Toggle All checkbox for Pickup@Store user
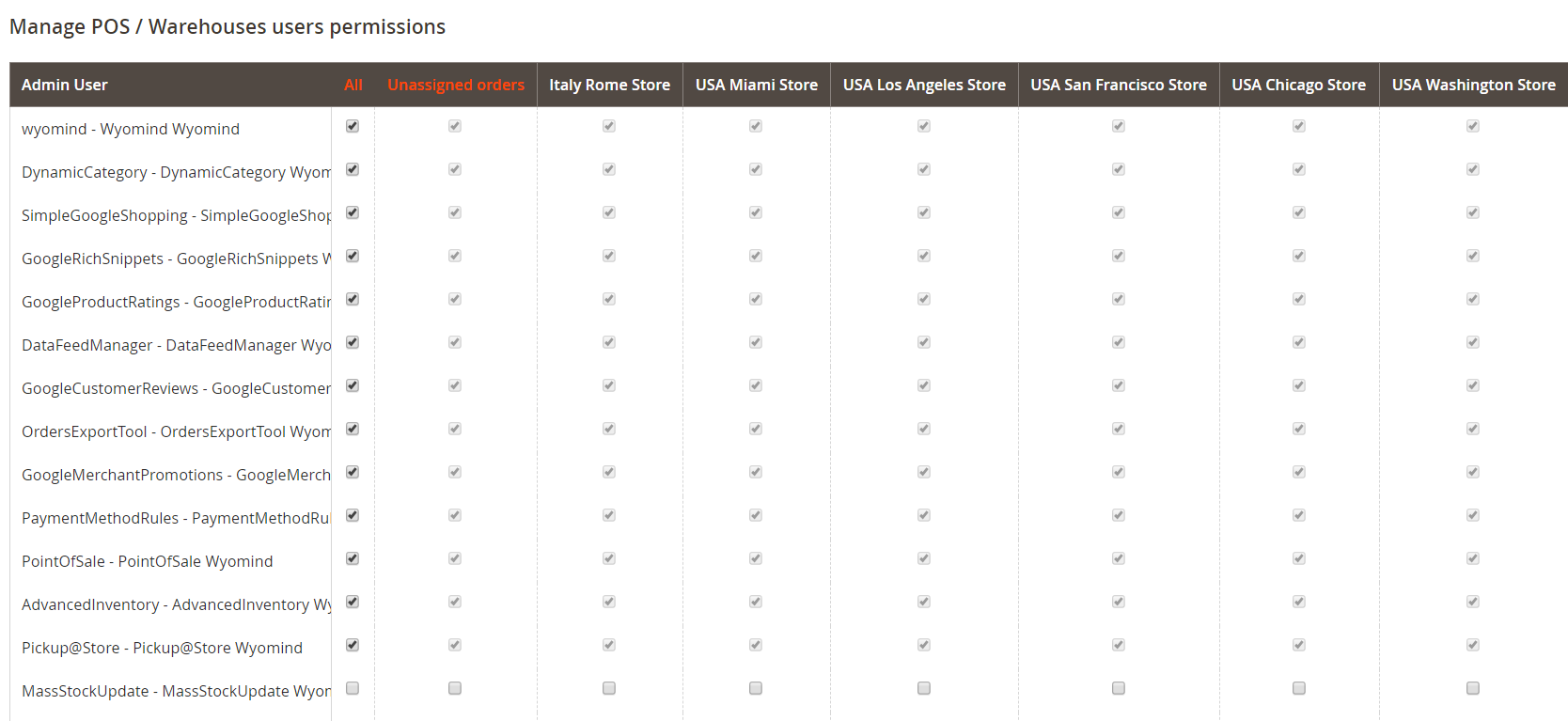 [353, 645]
